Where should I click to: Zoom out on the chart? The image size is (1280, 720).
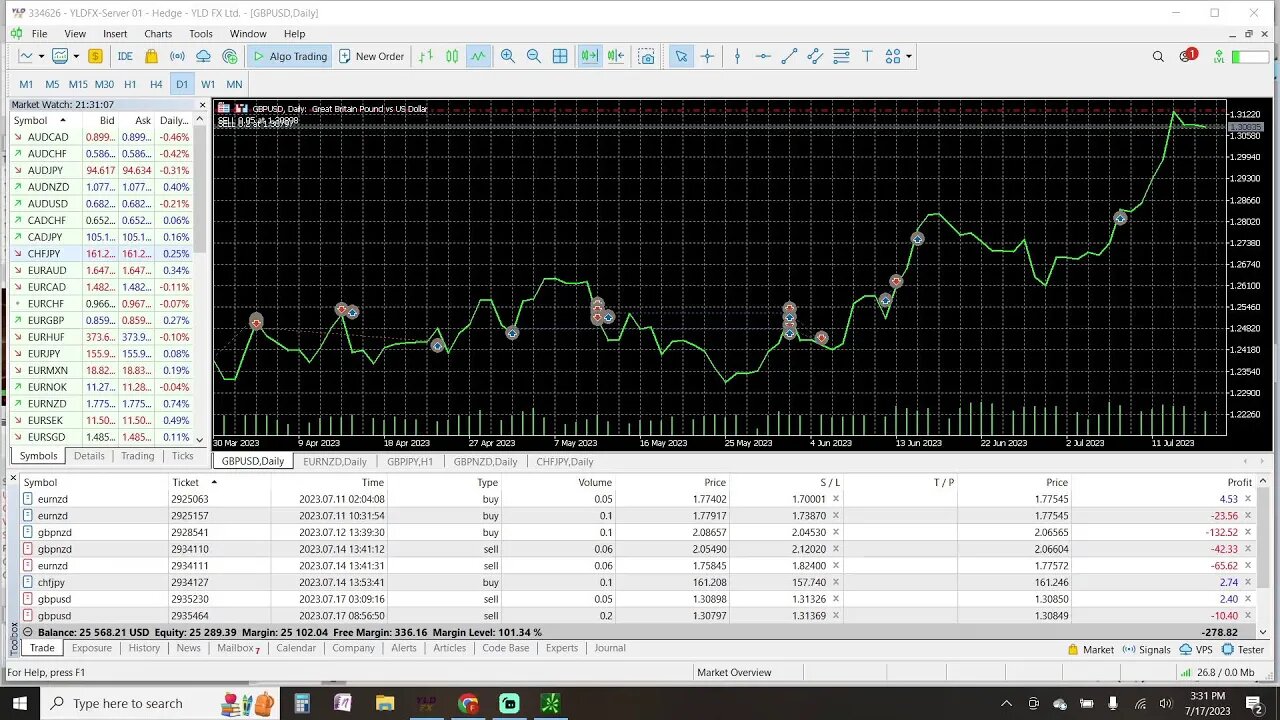534,57
